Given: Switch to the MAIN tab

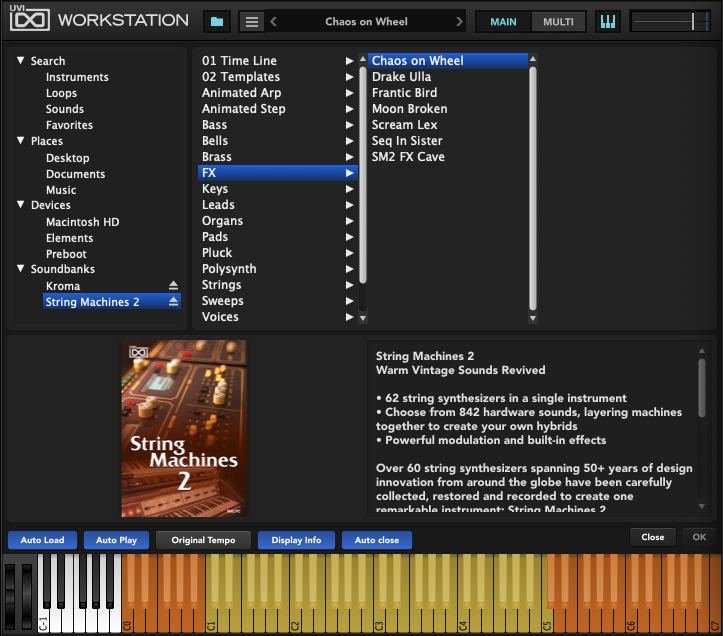Looking at the screenshot, I should (x=503, y=22).
